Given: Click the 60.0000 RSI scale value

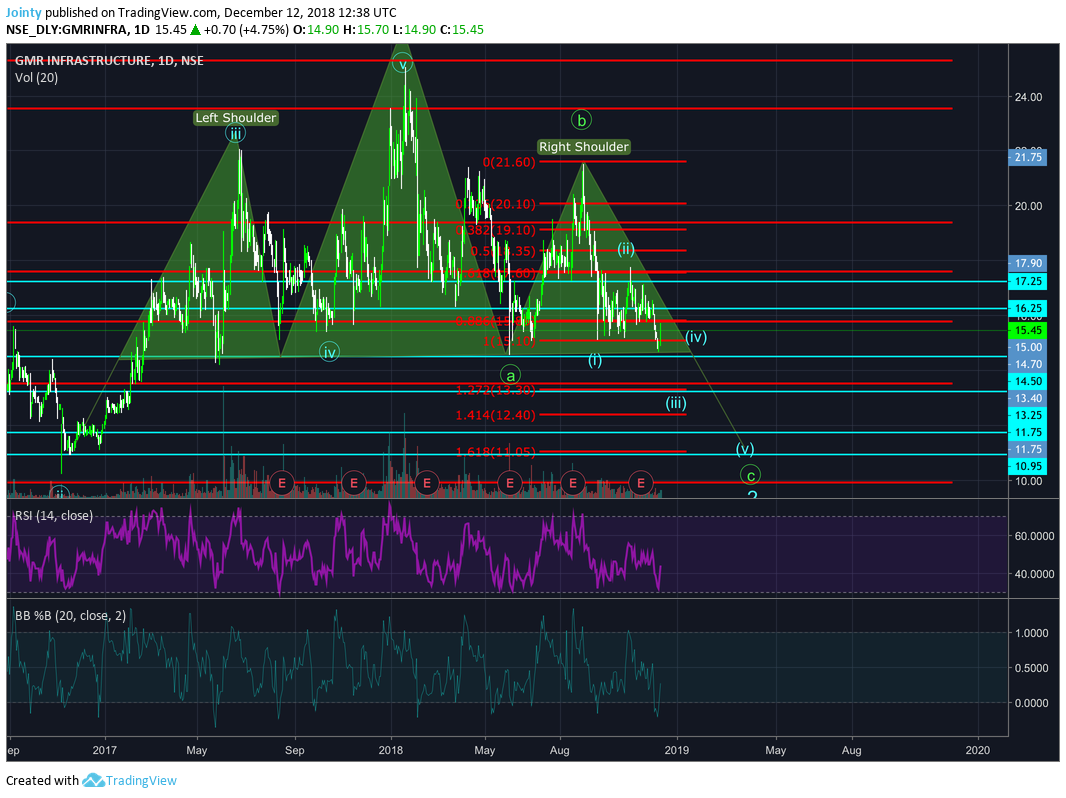Looking at the screenshot, I should 1035,536.
